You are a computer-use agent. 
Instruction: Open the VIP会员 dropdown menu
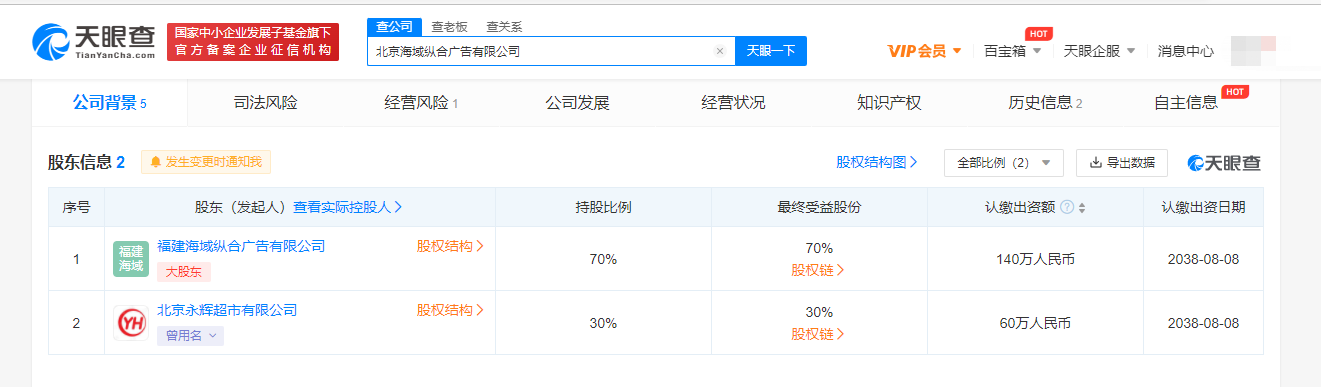coord(924,51)
